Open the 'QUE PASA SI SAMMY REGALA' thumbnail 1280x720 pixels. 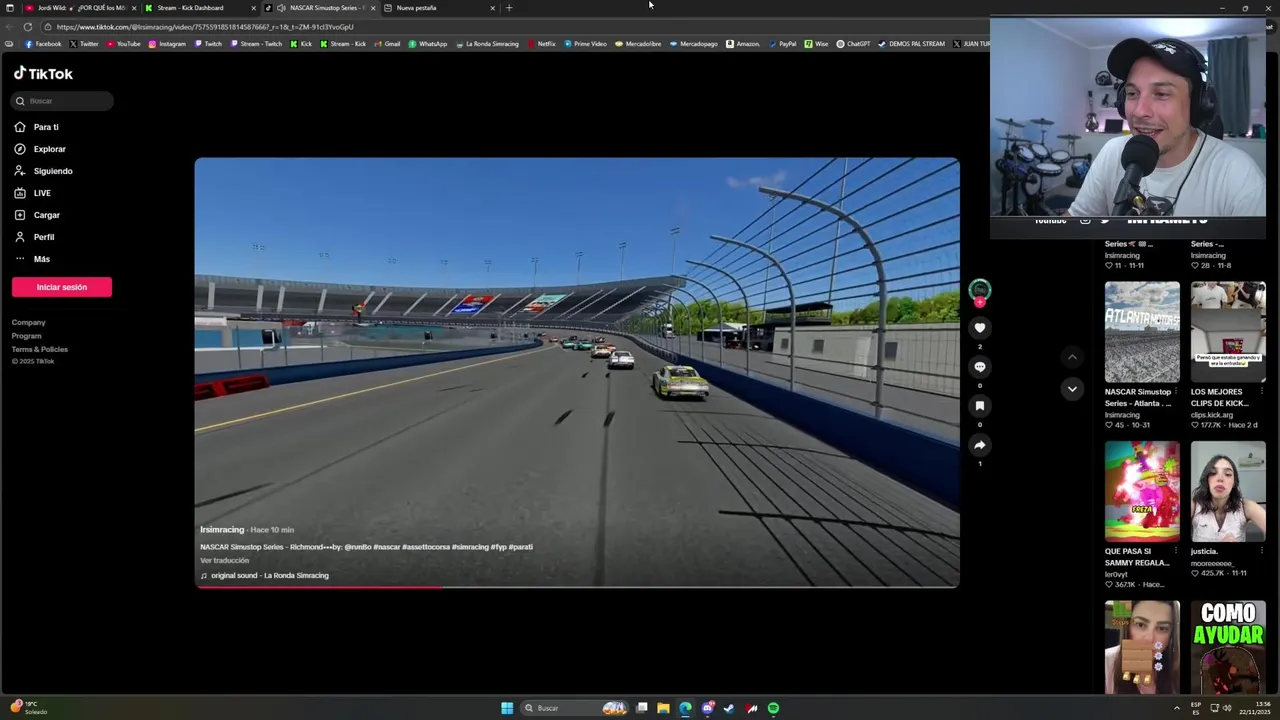1142,491
